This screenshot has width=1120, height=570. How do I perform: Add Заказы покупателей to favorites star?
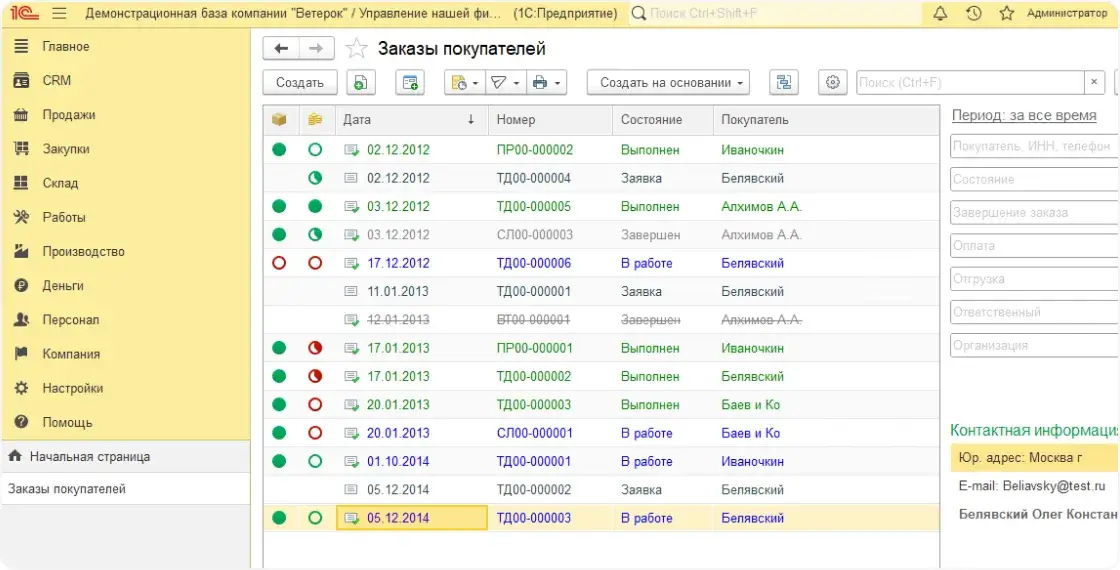tap(356, 49)
